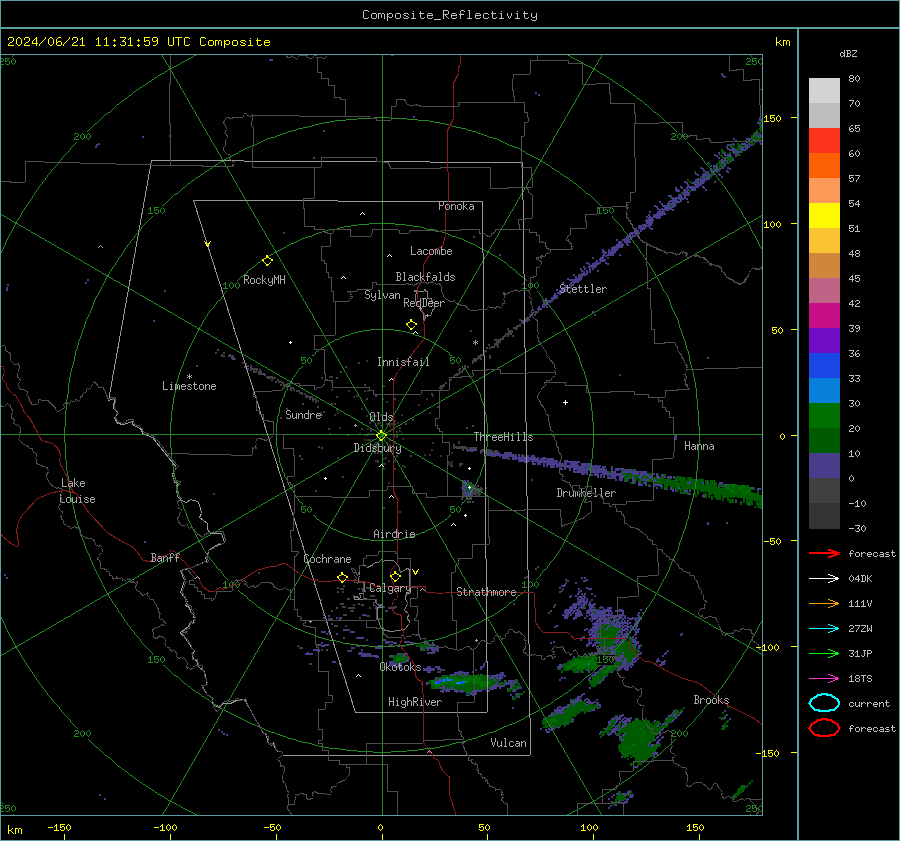Click the Ponoka city label
This screenshot has width=900, height=841.
[x=456, y=206]
